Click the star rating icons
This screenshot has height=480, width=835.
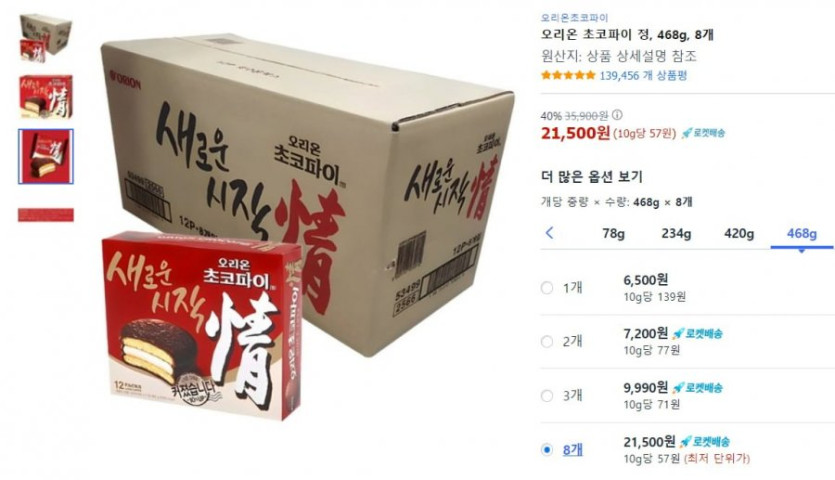tap(568, 75)
